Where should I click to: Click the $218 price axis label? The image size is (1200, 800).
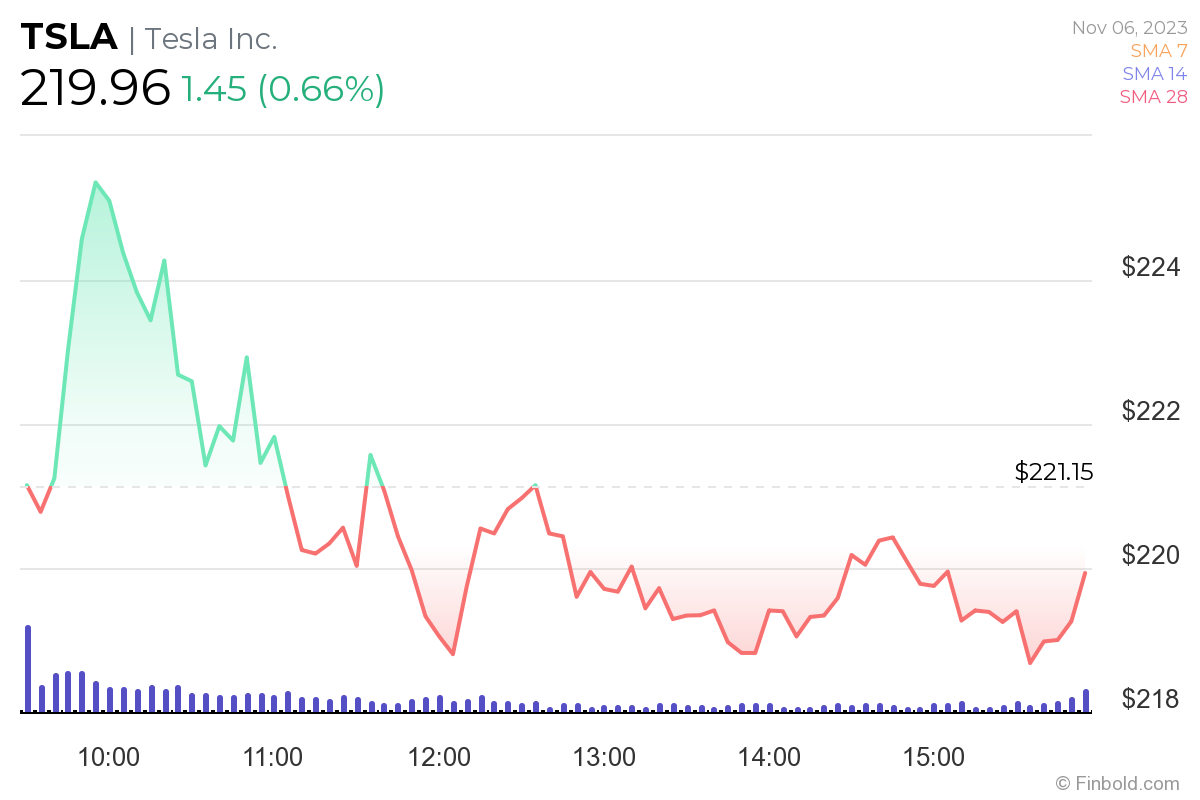click(1151, 698)
